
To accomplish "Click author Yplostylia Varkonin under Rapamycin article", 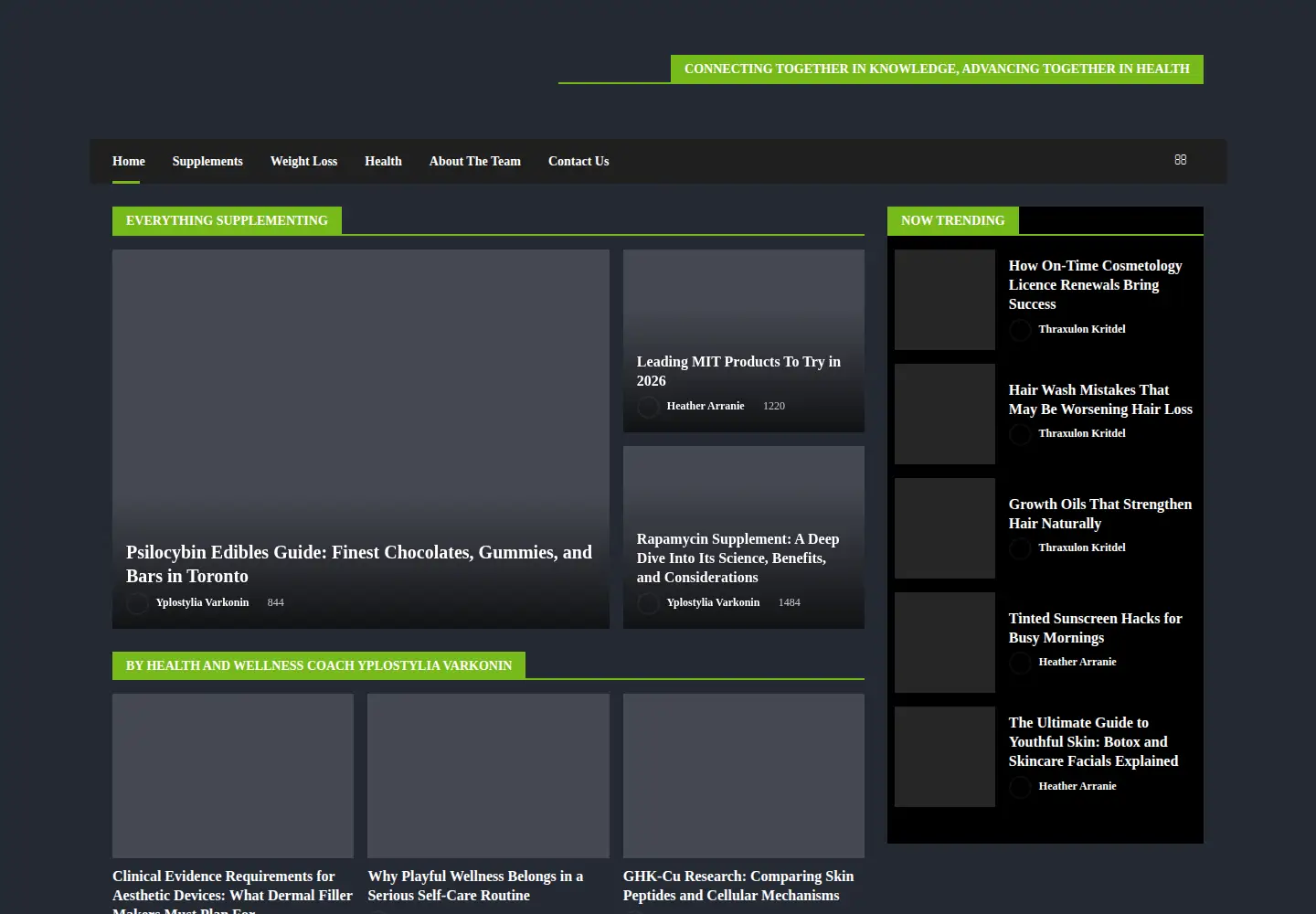I will click(713, 602).
